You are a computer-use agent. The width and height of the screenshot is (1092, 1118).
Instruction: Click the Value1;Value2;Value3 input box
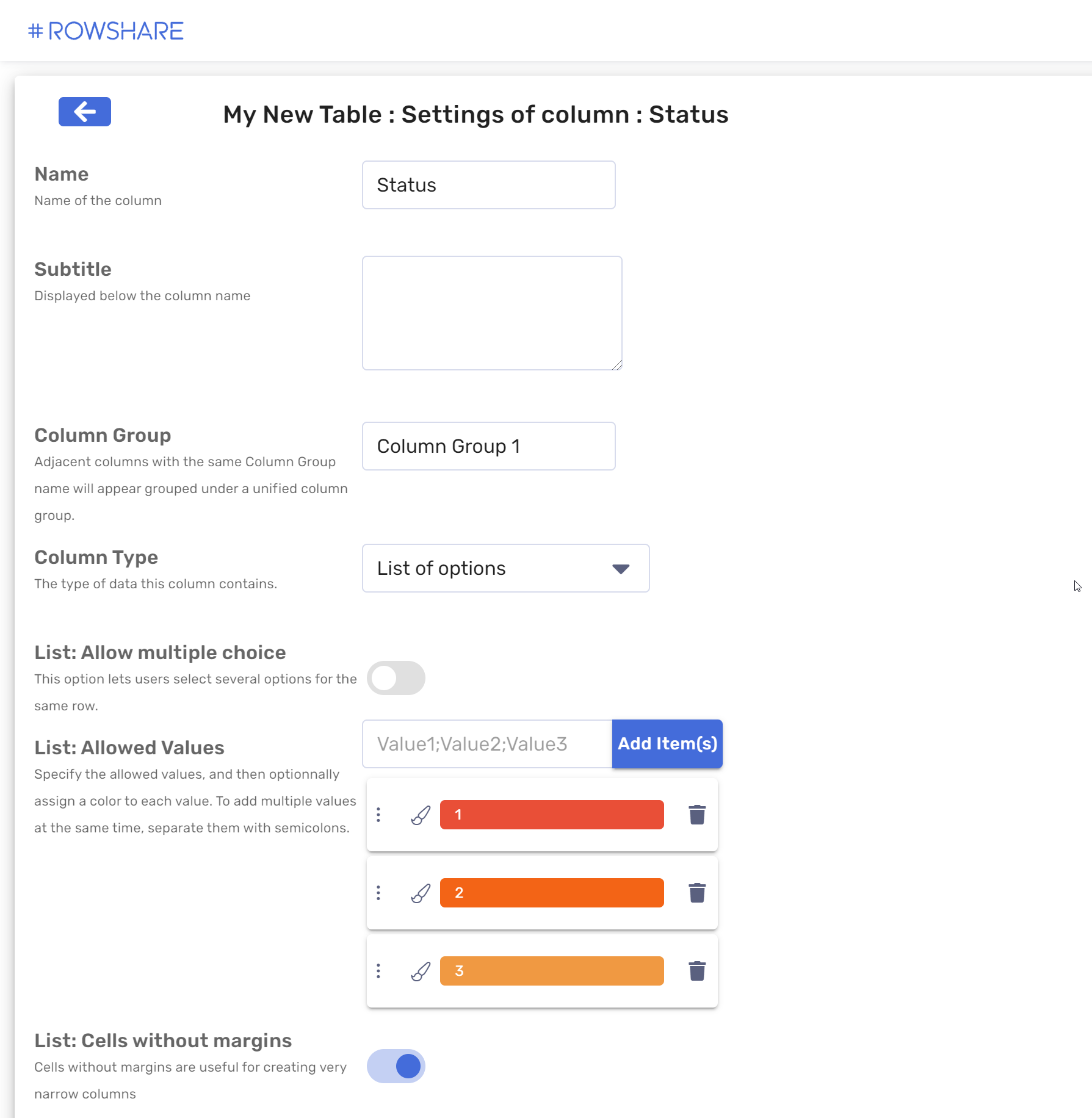pos(488,744)
